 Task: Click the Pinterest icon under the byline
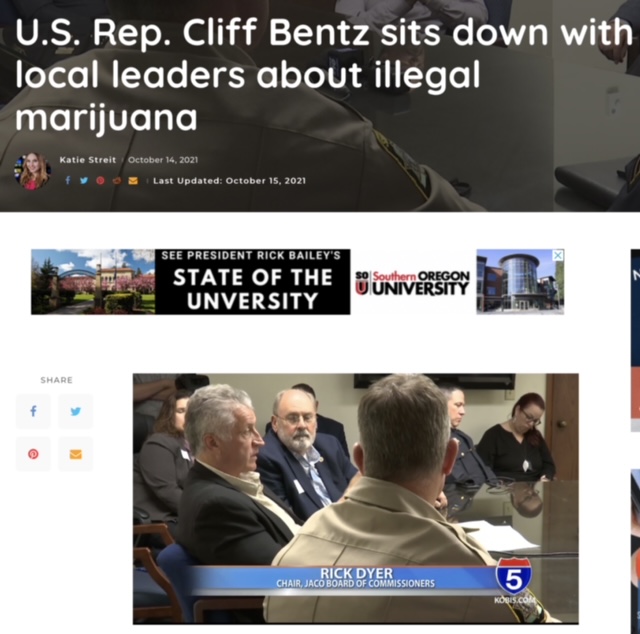(x=100, y=180)
